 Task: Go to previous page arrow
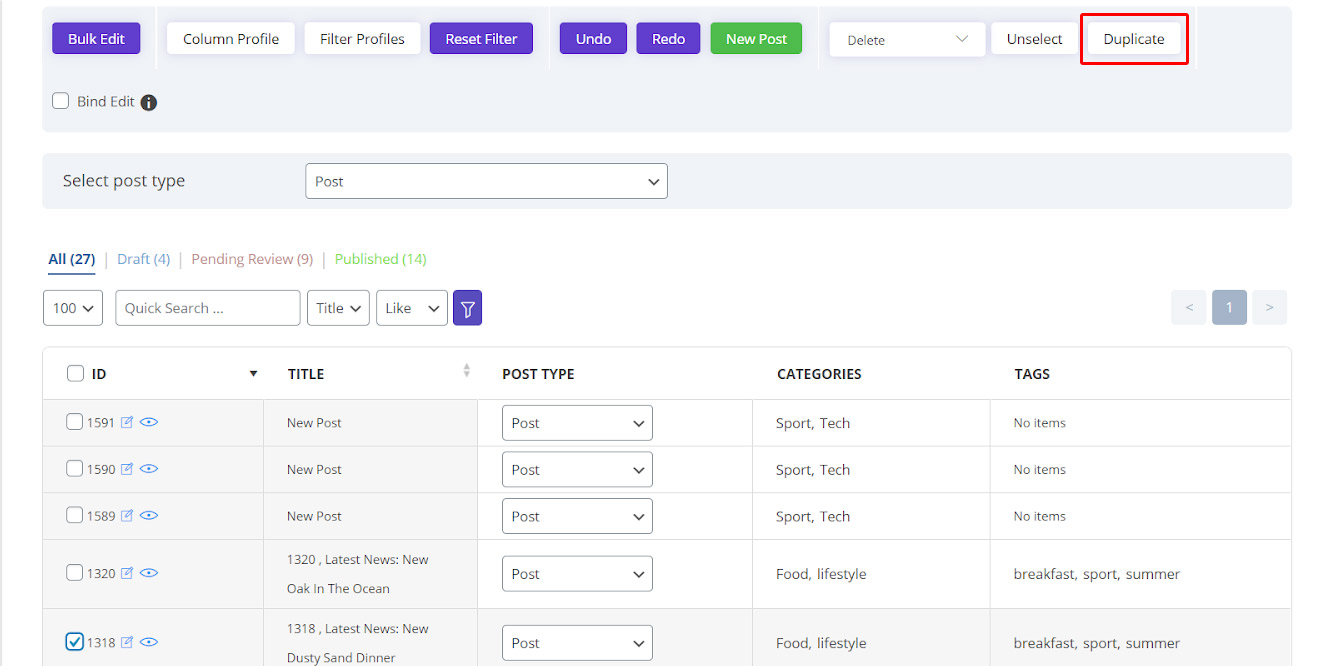(1189, 307)
